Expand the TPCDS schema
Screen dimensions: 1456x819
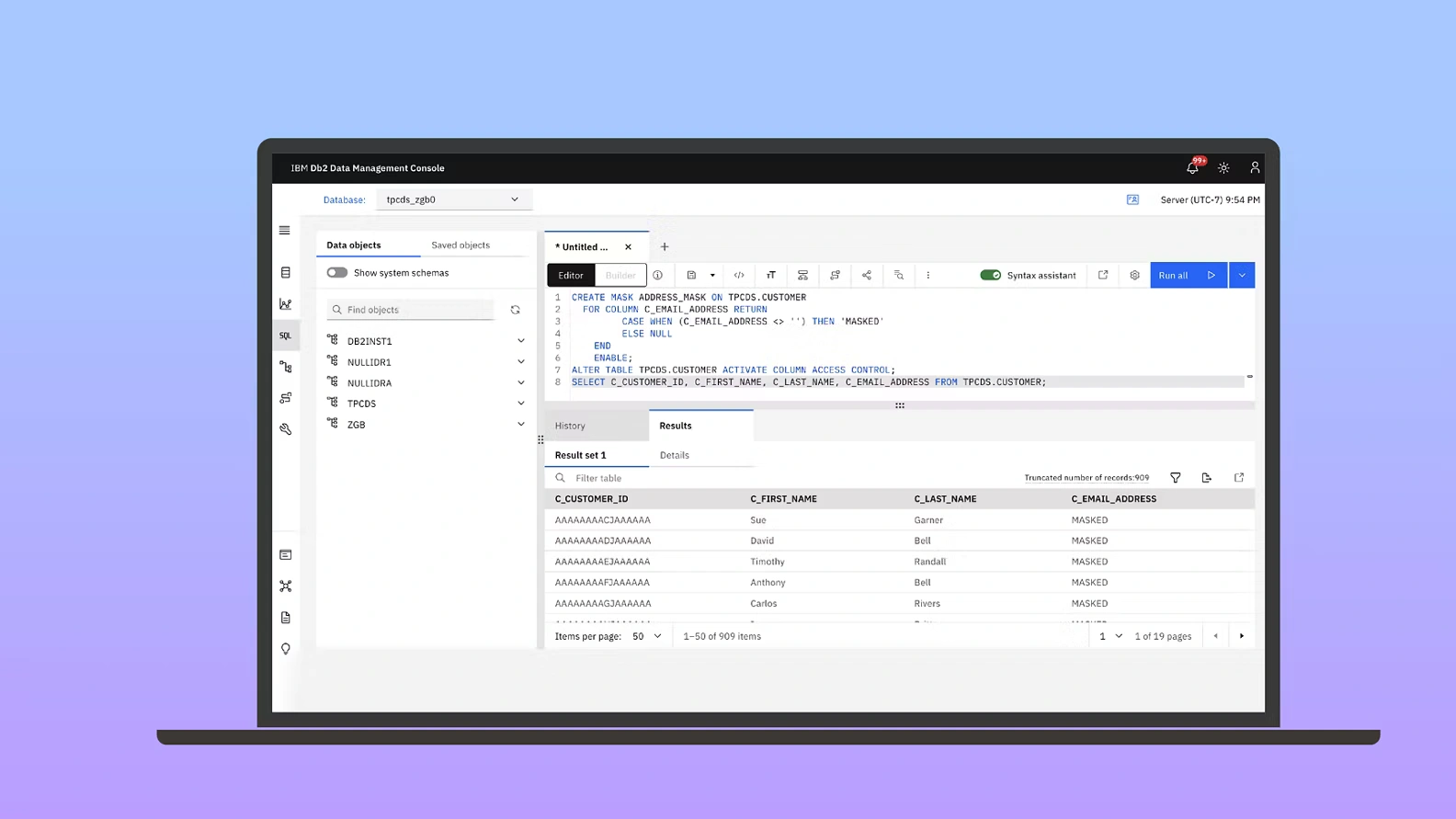point(520,404)
